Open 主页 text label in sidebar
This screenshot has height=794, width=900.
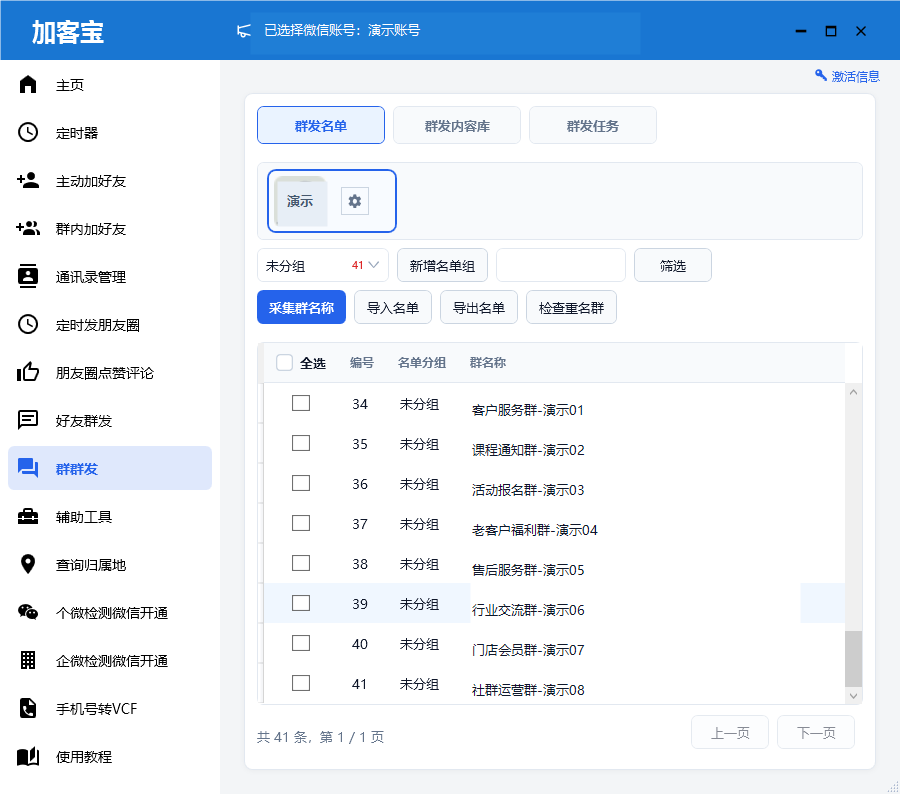[70, 85]
